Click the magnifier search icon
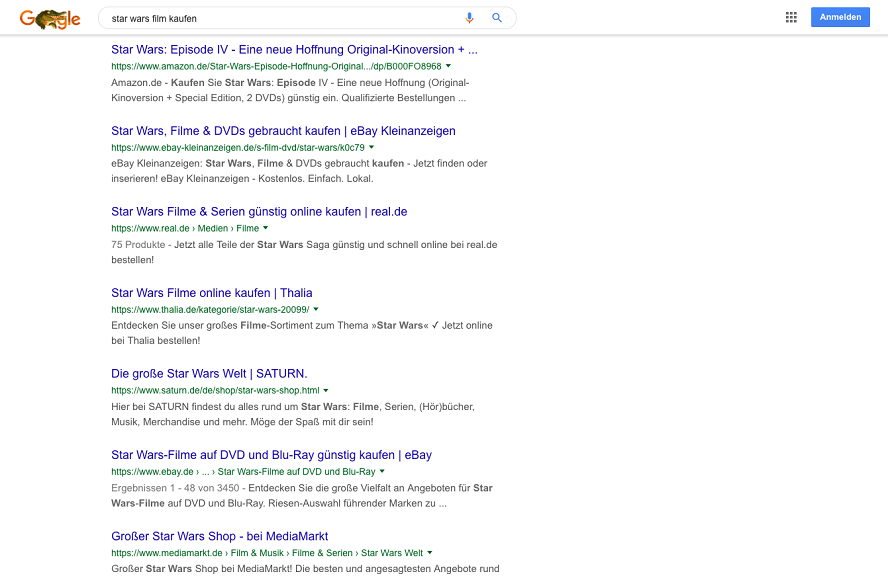 (x=497, y=18)
